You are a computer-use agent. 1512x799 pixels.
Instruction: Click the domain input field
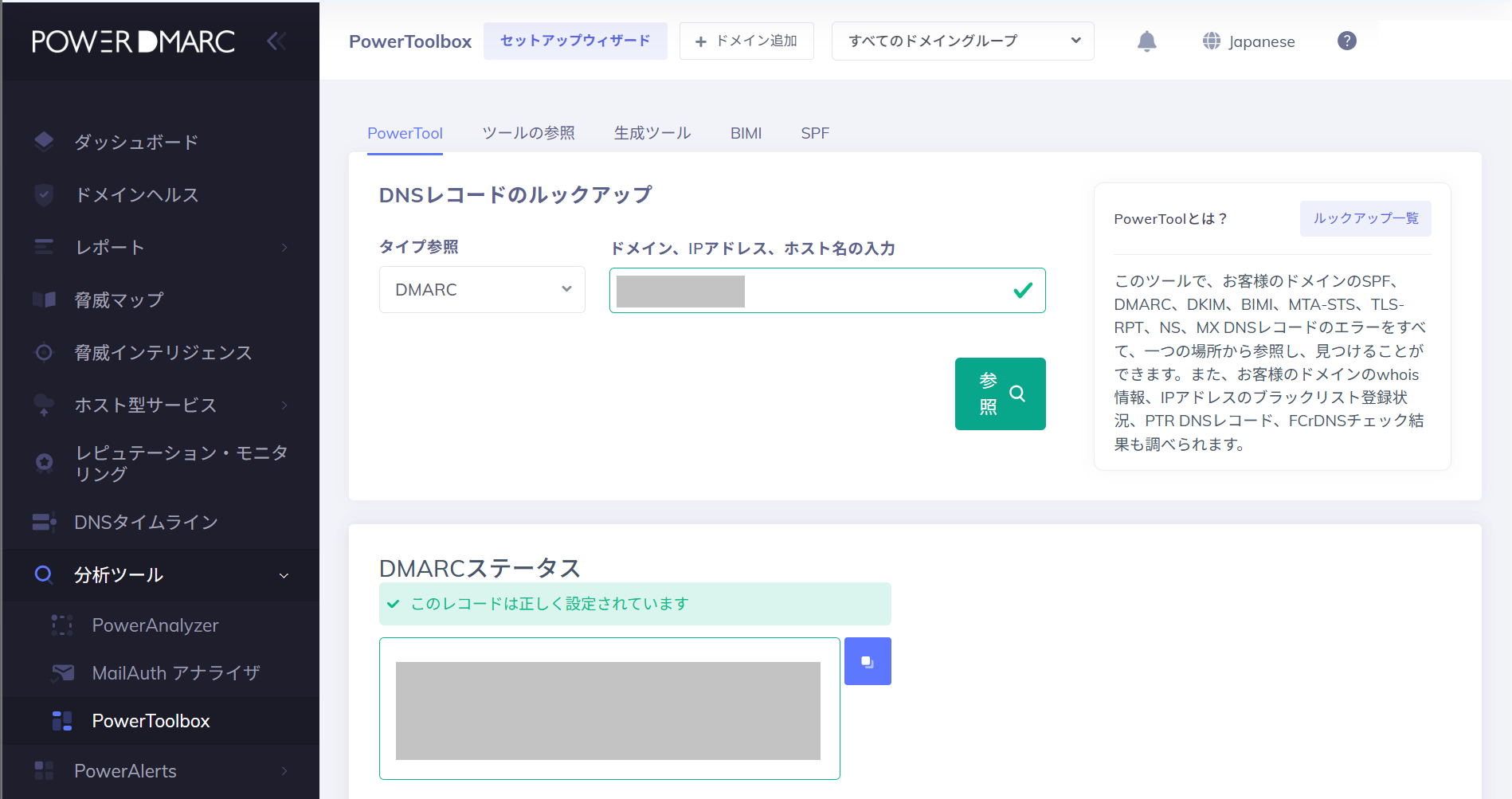827,291
